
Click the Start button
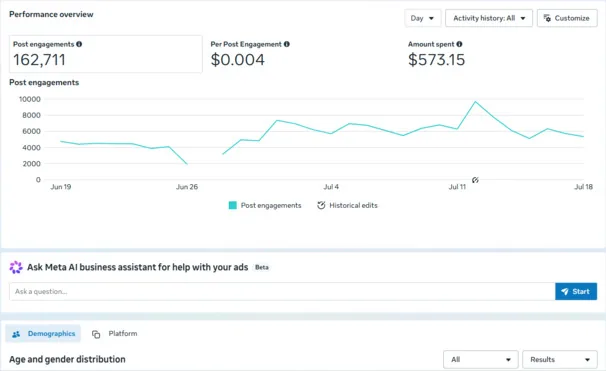click(576, 291)
